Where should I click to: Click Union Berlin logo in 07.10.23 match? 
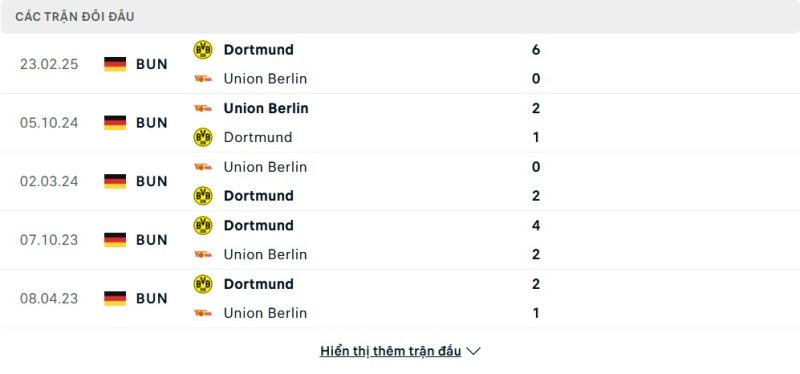(203, 254)
